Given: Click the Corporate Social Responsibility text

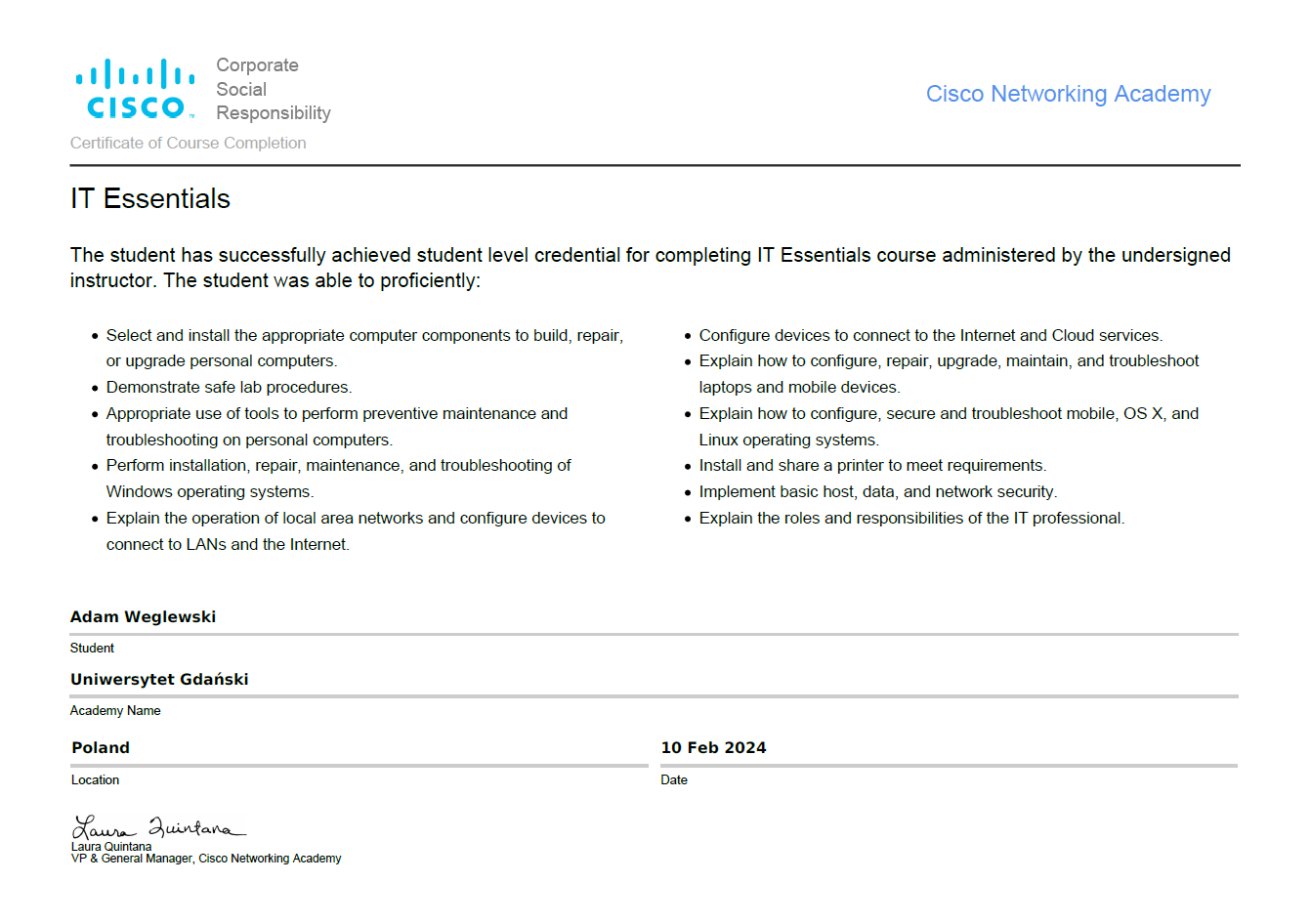Looking at the screenshot, I should pos(273,89).
